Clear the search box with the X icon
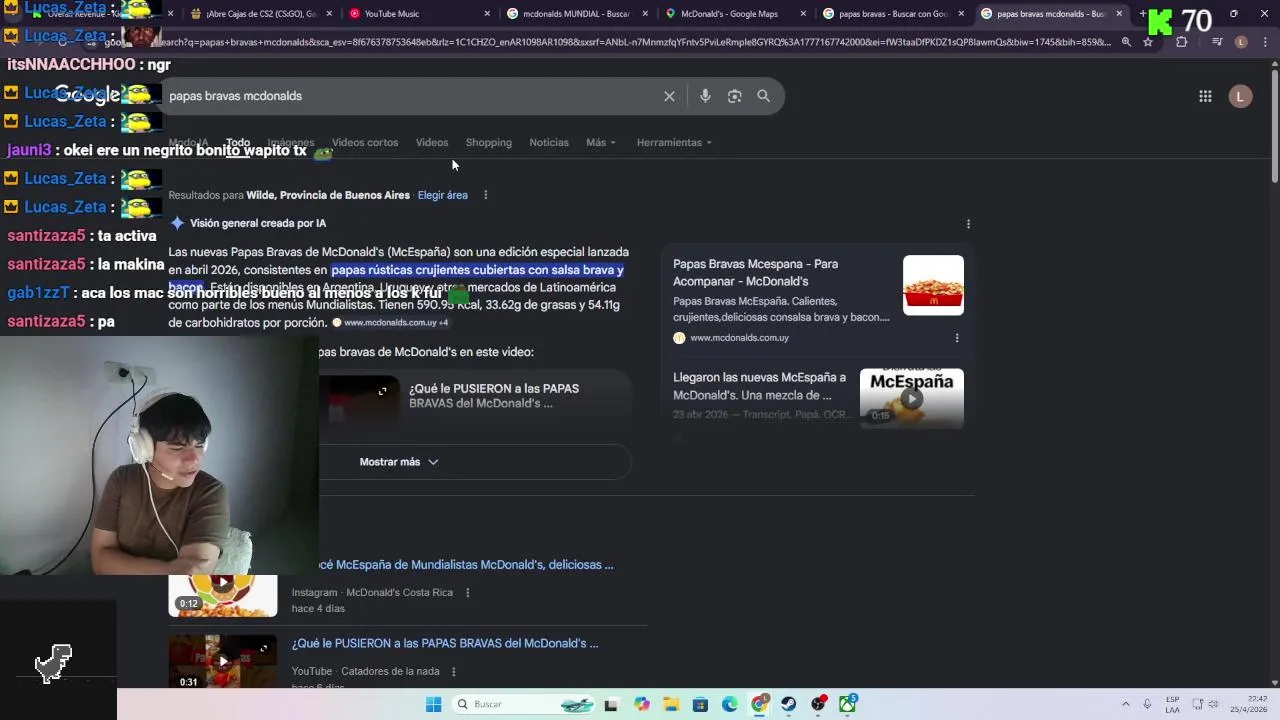The width and height of the screenshot is (1280, 720). pyautogui.click(x=669, y=96)
